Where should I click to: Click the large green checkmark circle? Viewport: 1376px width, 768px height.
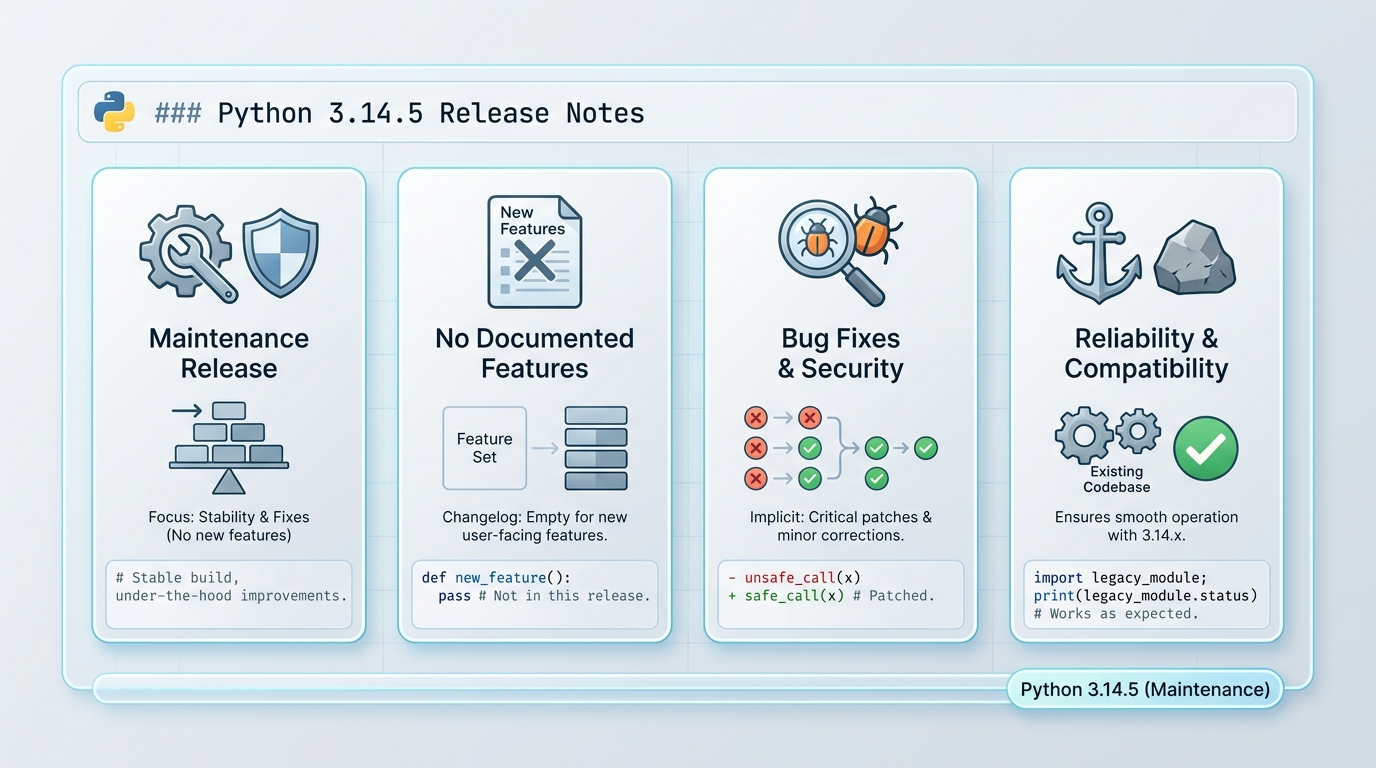pos(1205,448)
